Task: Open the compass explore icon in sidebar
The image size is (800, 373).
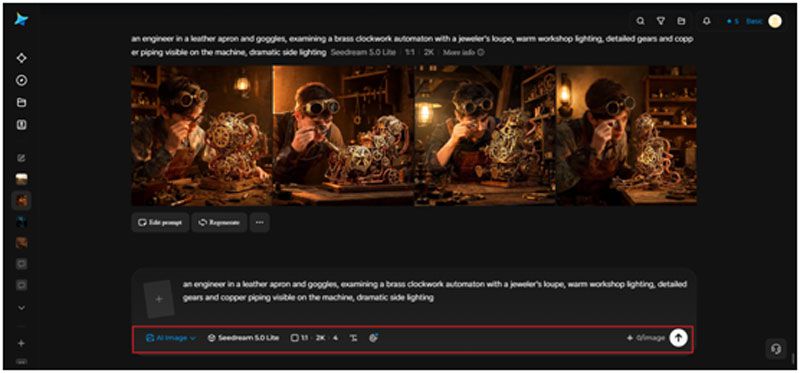Action: pyautogui.click(x=21, y=80)
